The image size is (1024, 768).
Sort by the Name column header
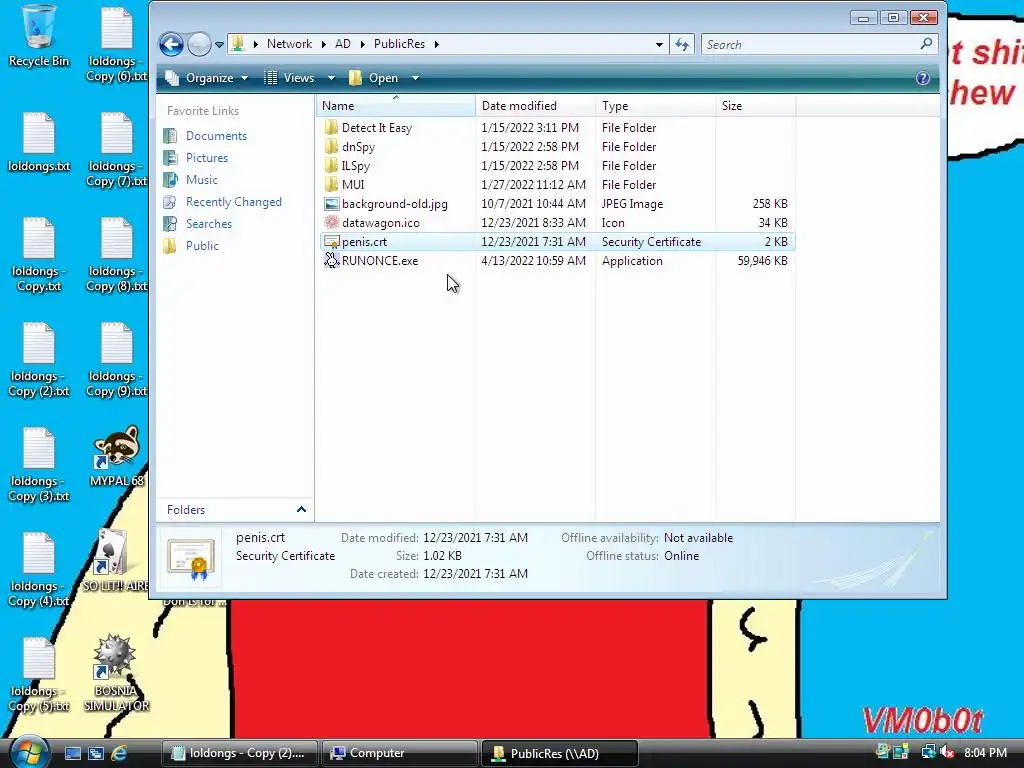(x=396, y=106)
